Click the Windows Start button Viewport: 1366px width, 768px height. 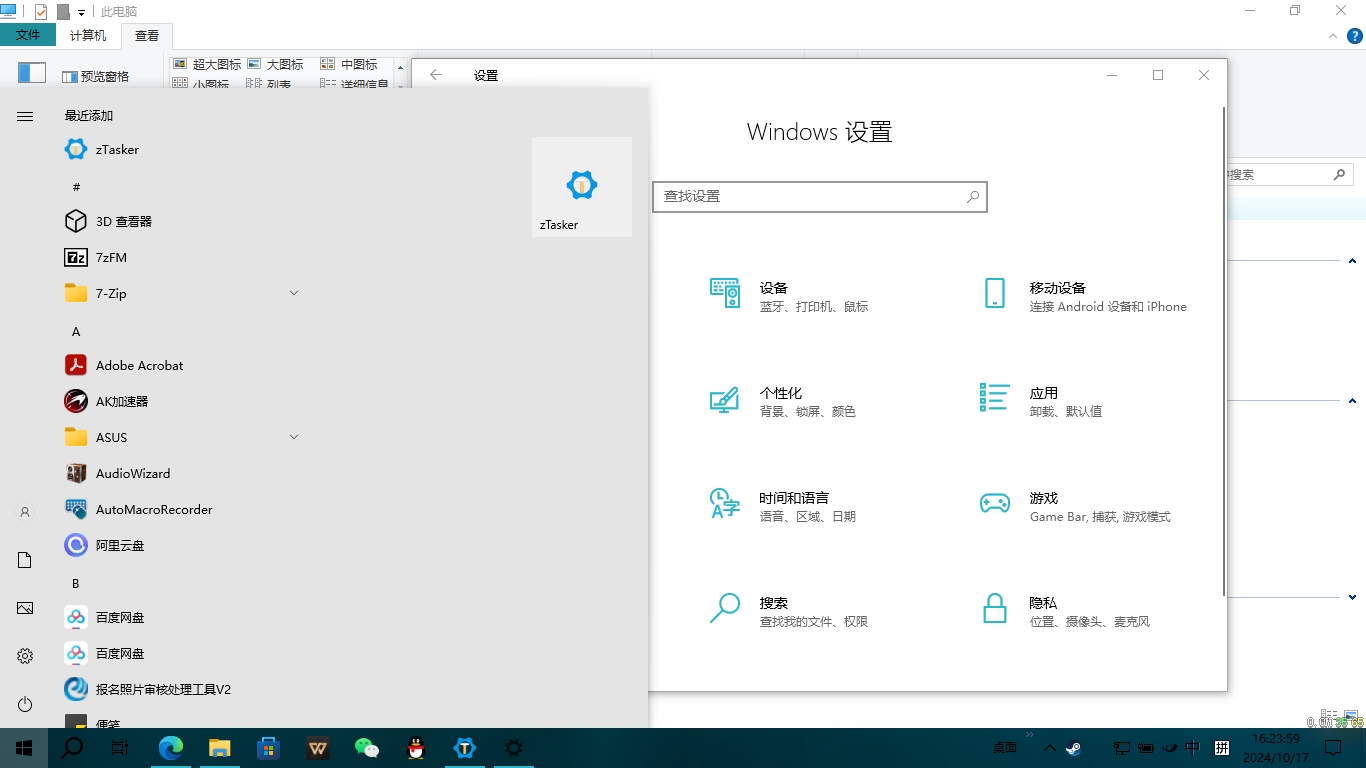(x=24, y=747)
